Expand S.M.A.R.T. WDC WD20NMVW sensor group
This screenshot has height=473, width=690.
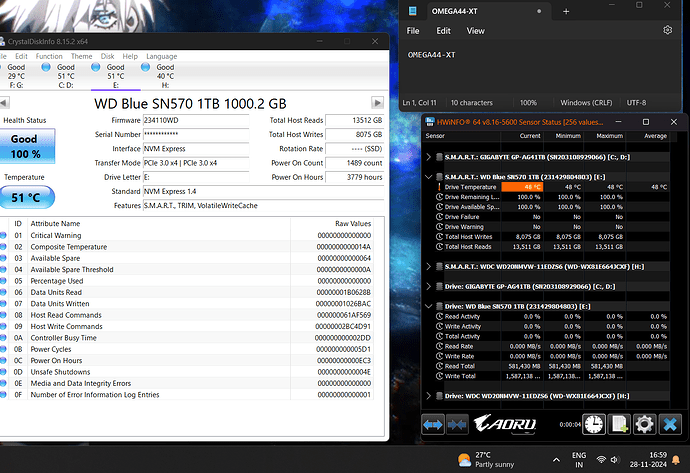tap(429, 266)
